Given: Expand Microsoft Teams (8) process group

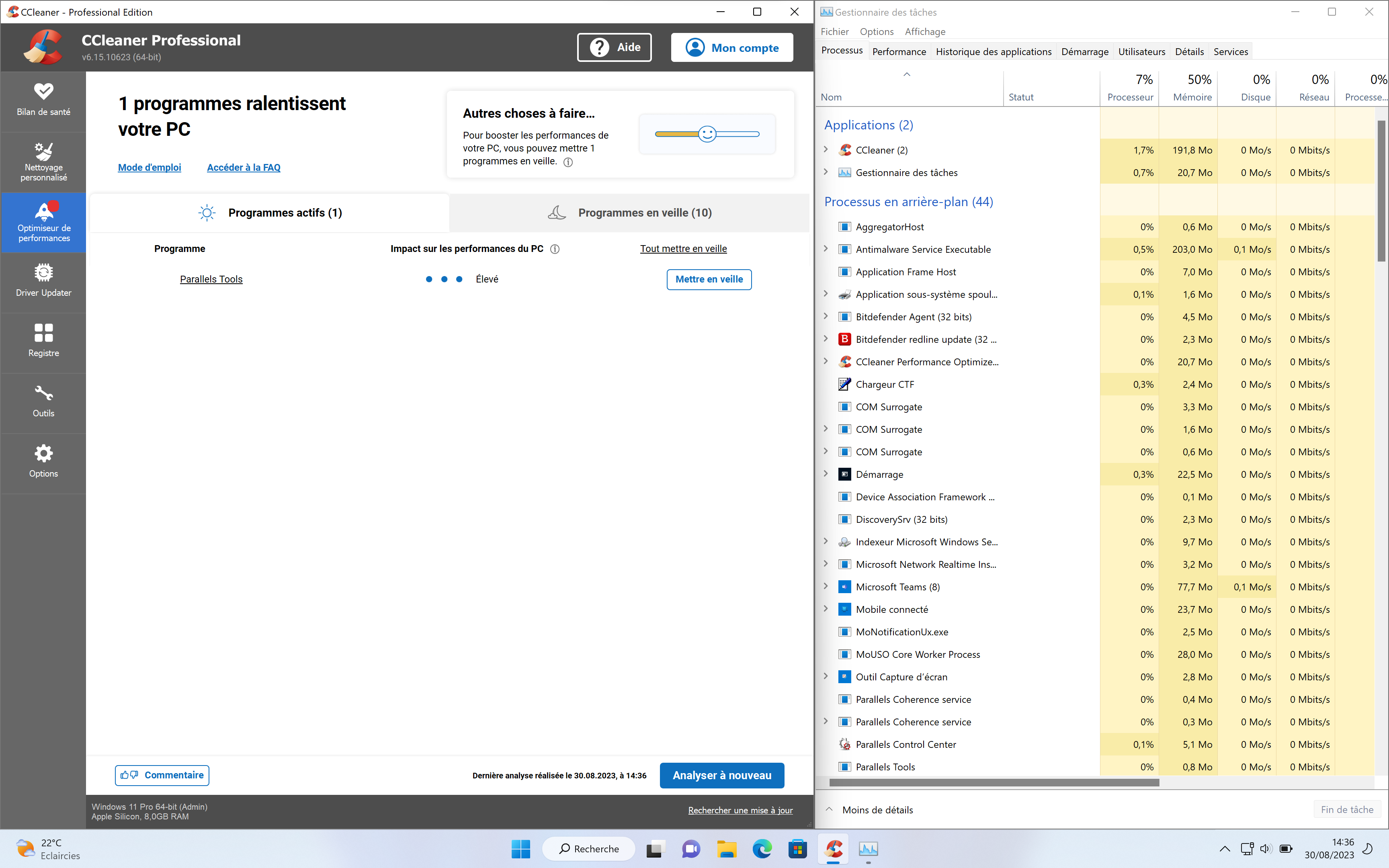Looking at the screenshot, I should pos(826,586).
